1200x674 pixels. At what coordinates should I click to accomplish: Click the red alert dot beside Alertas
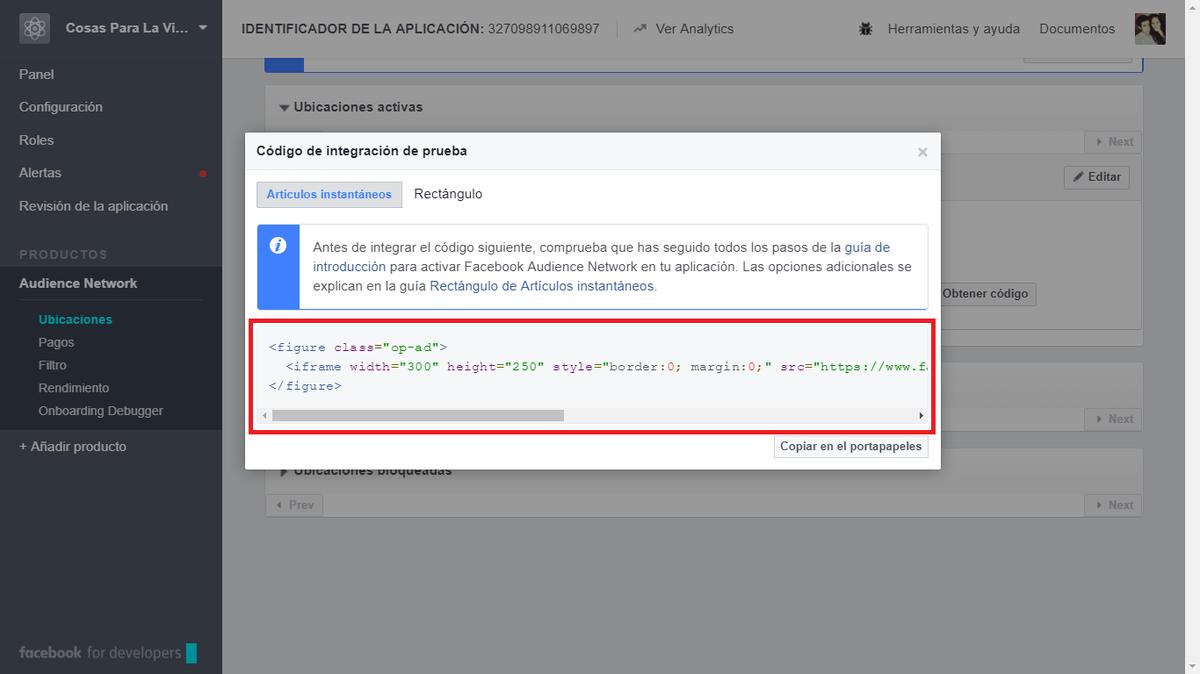coord(204,172)
